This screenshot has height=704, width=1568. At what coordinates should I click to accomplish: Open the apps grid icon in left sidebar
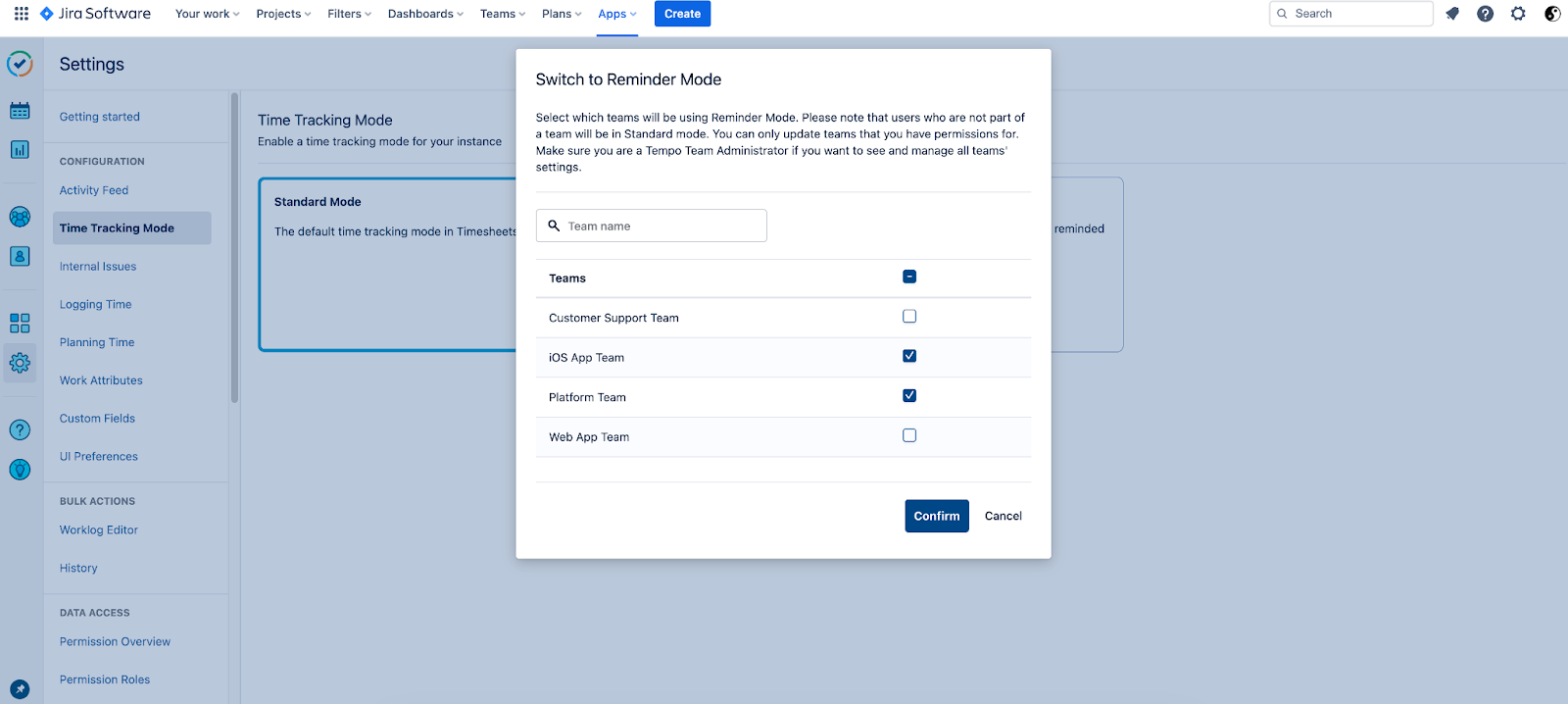click(20, 323)
